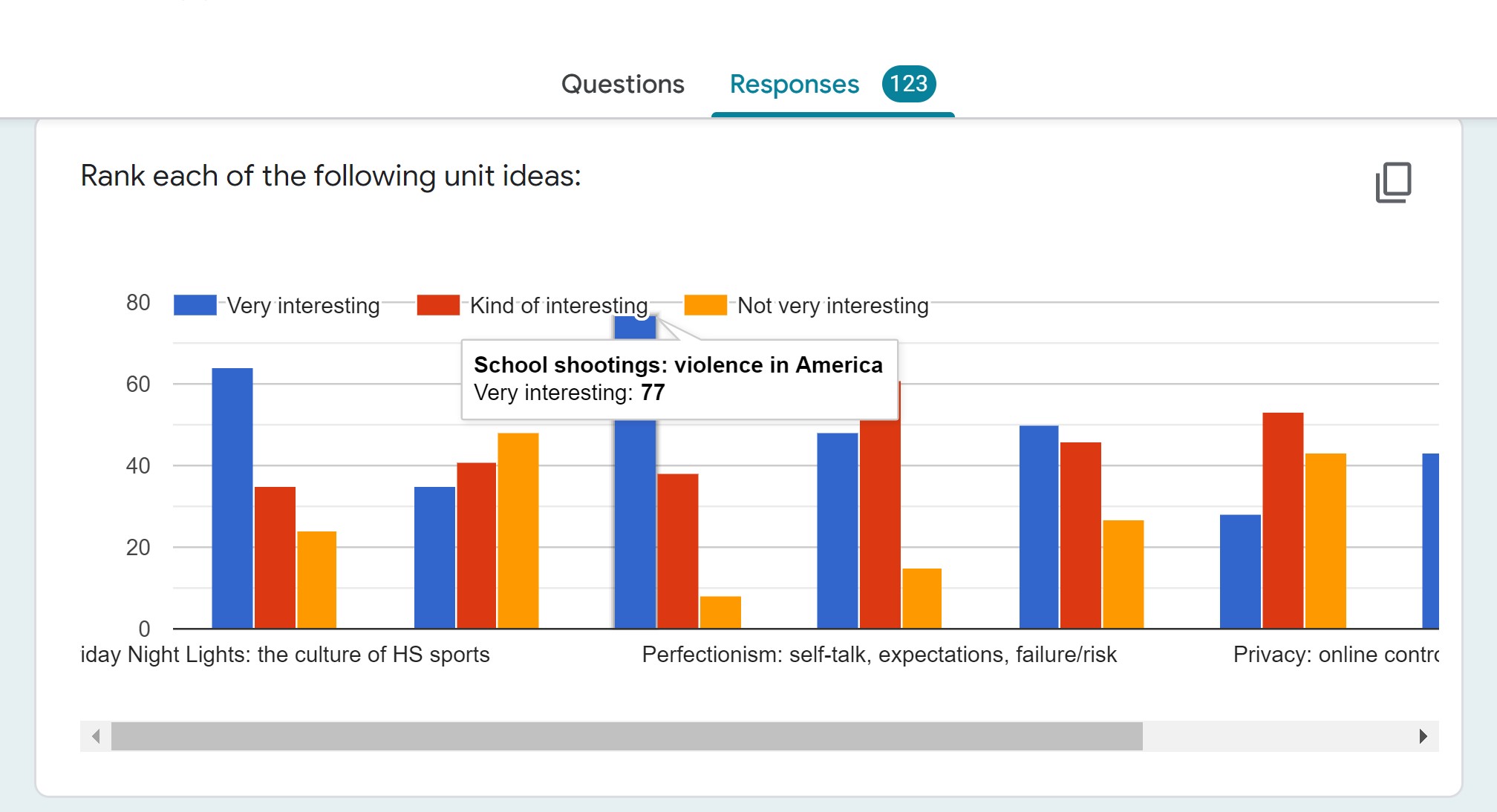The width and height of the screenshot is (1497, 812).
Task: Open the Questions tab
Action: click(622, 84)
